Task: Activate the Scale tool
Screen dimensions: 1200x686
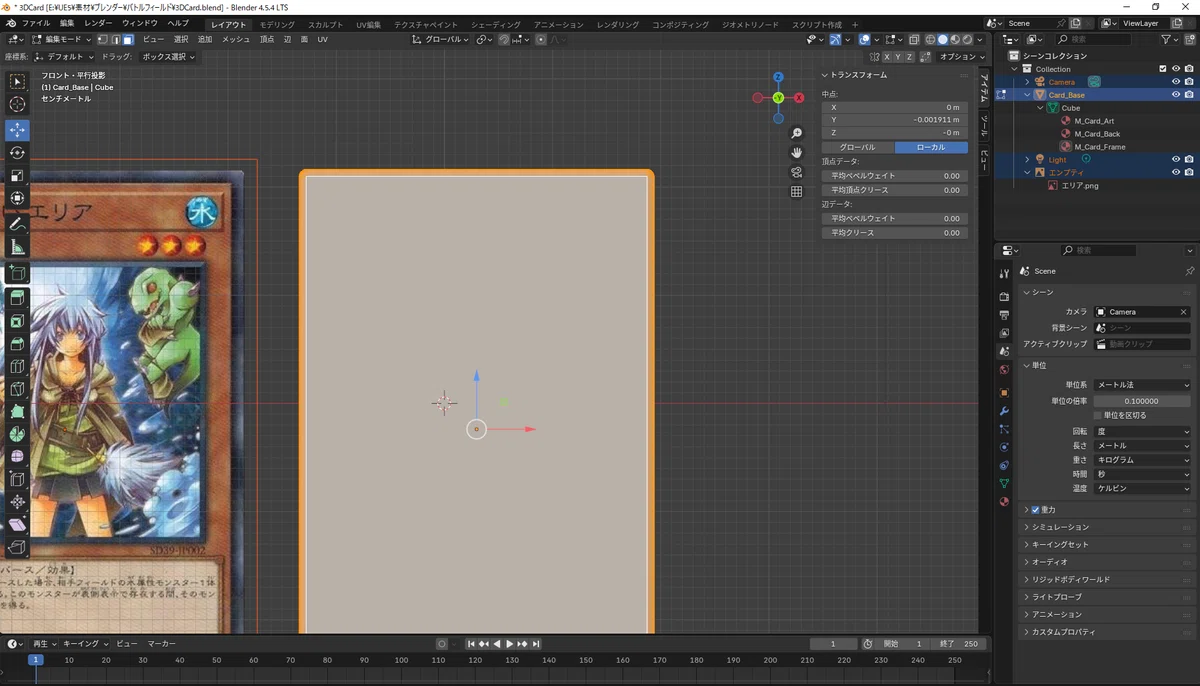Action: point(17,176)
